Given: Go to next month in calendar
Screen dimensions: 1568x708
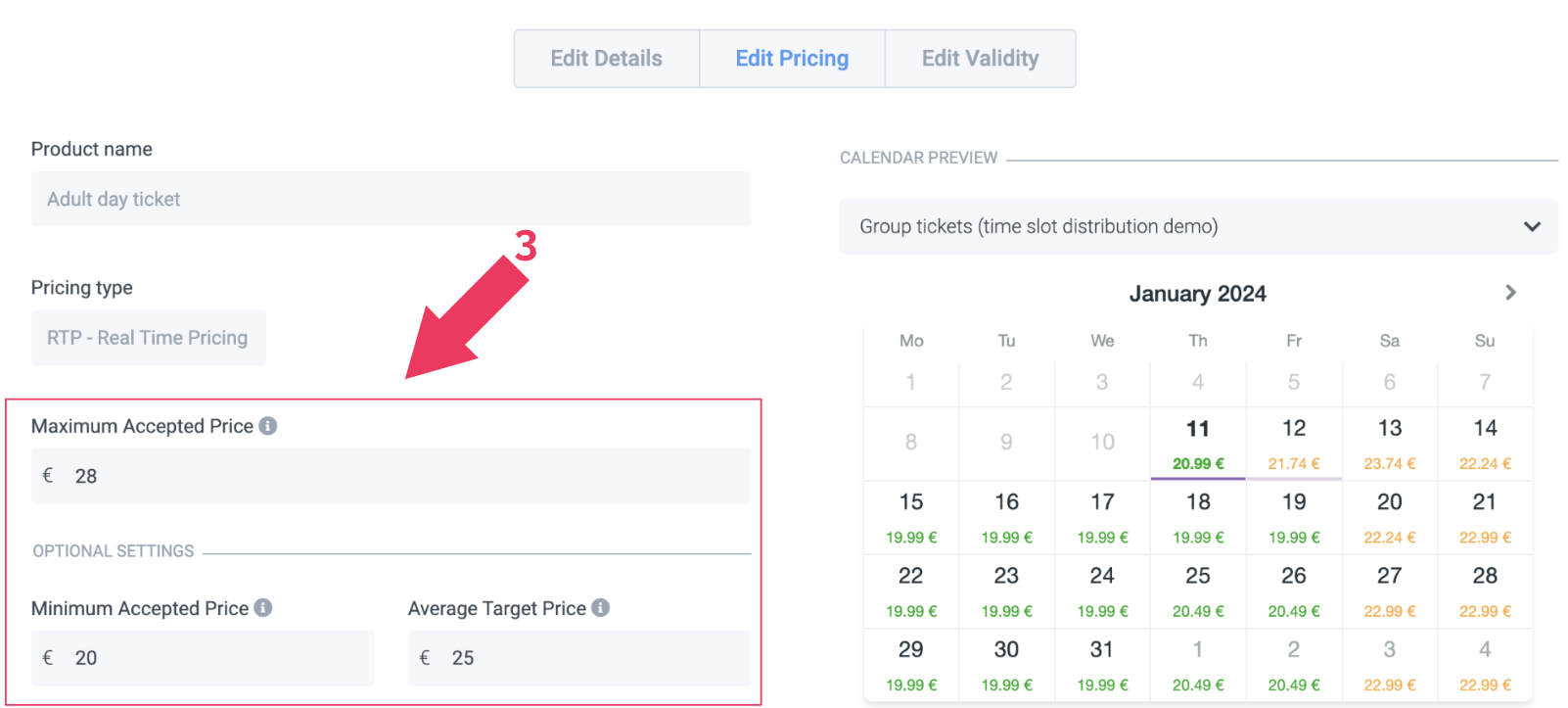Looking at the screenshot, I should [1510, 293].
